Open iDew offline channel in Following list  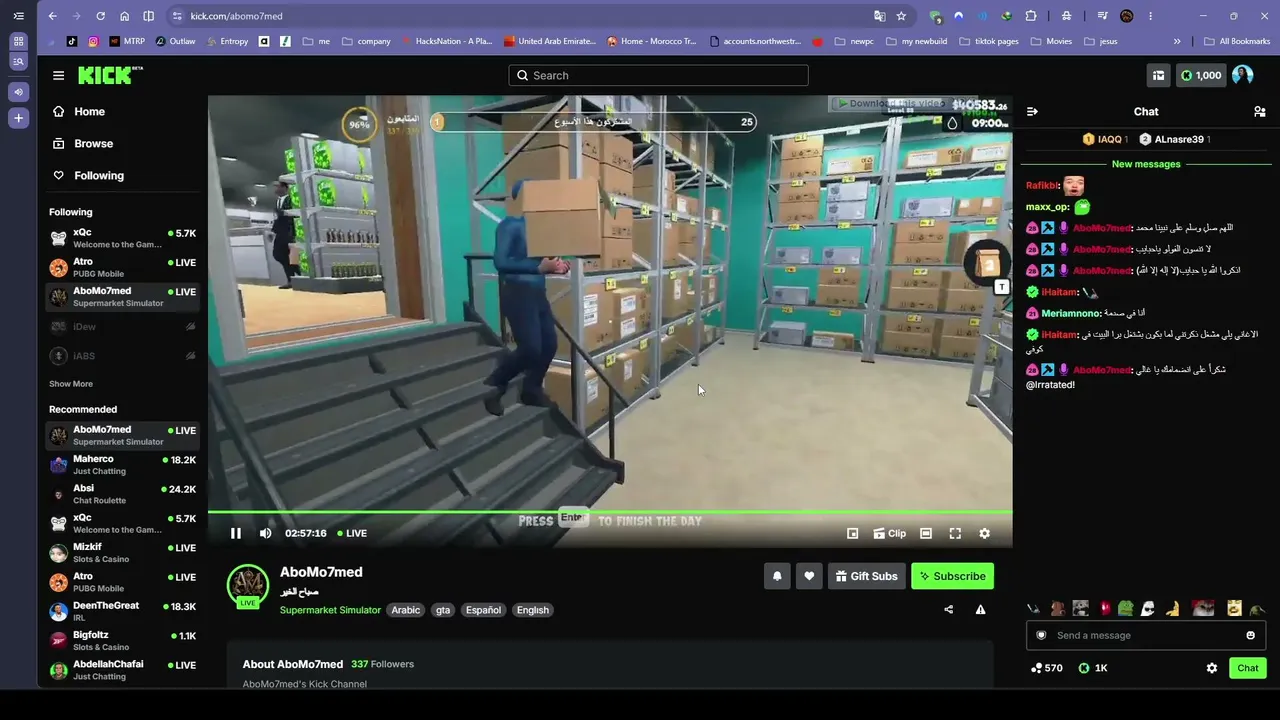click(x=123, y=327)
